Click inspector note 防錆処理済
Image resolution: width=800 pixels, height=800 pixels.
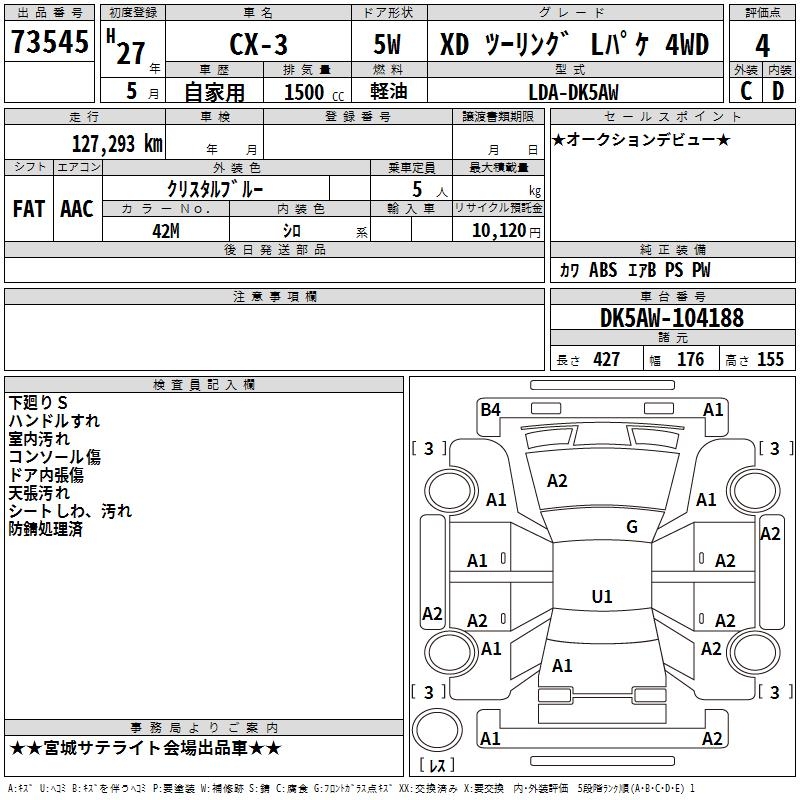[x=45, y=529]
